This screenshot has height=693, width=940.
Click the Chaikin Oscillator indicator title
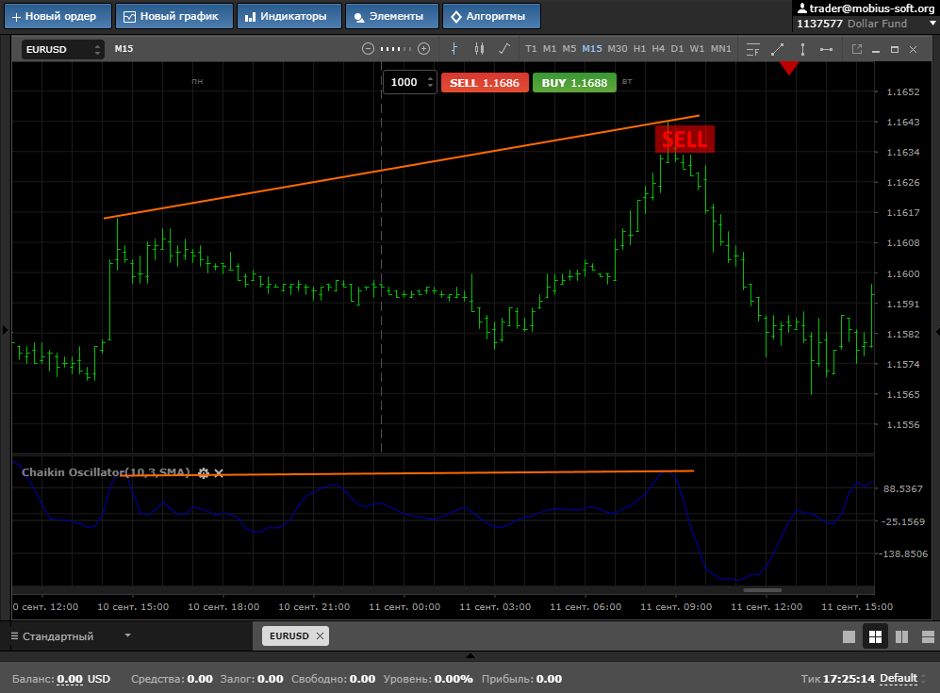[x=106, y=472]
